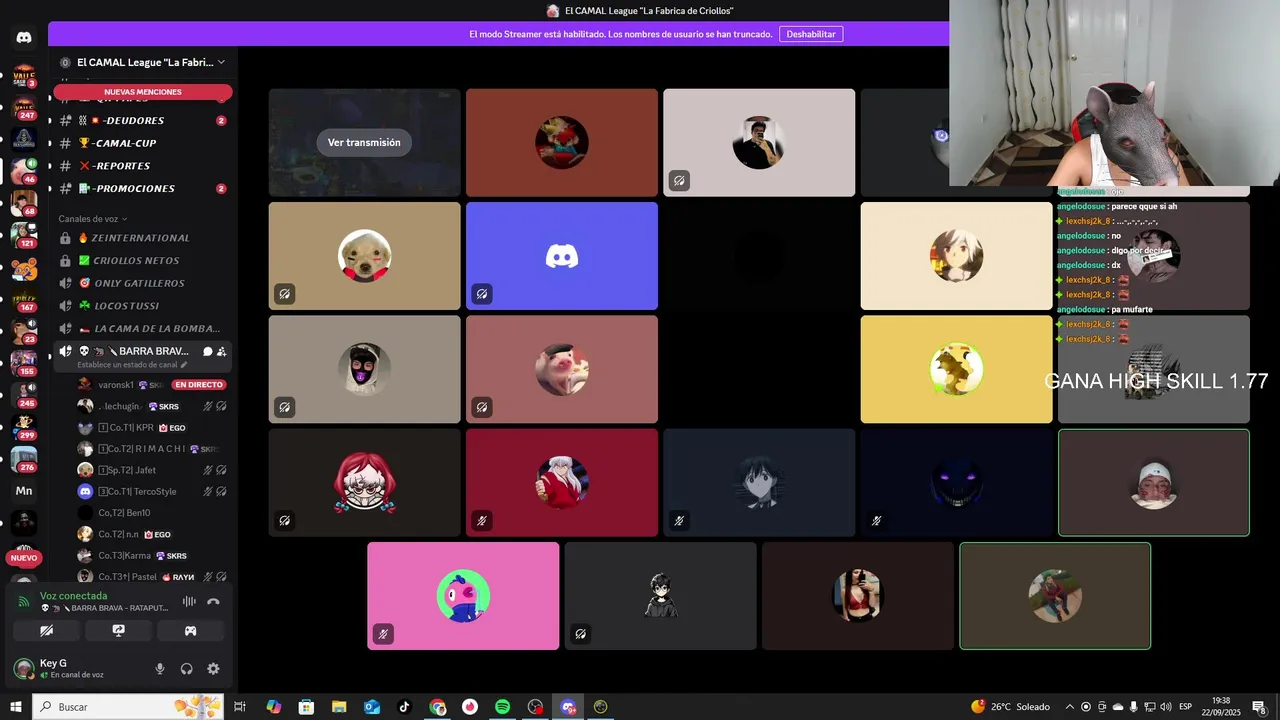Select user Sp.T2| Jafet
This screenshot has height=720, width=1280.
click(x=153, y=470)
